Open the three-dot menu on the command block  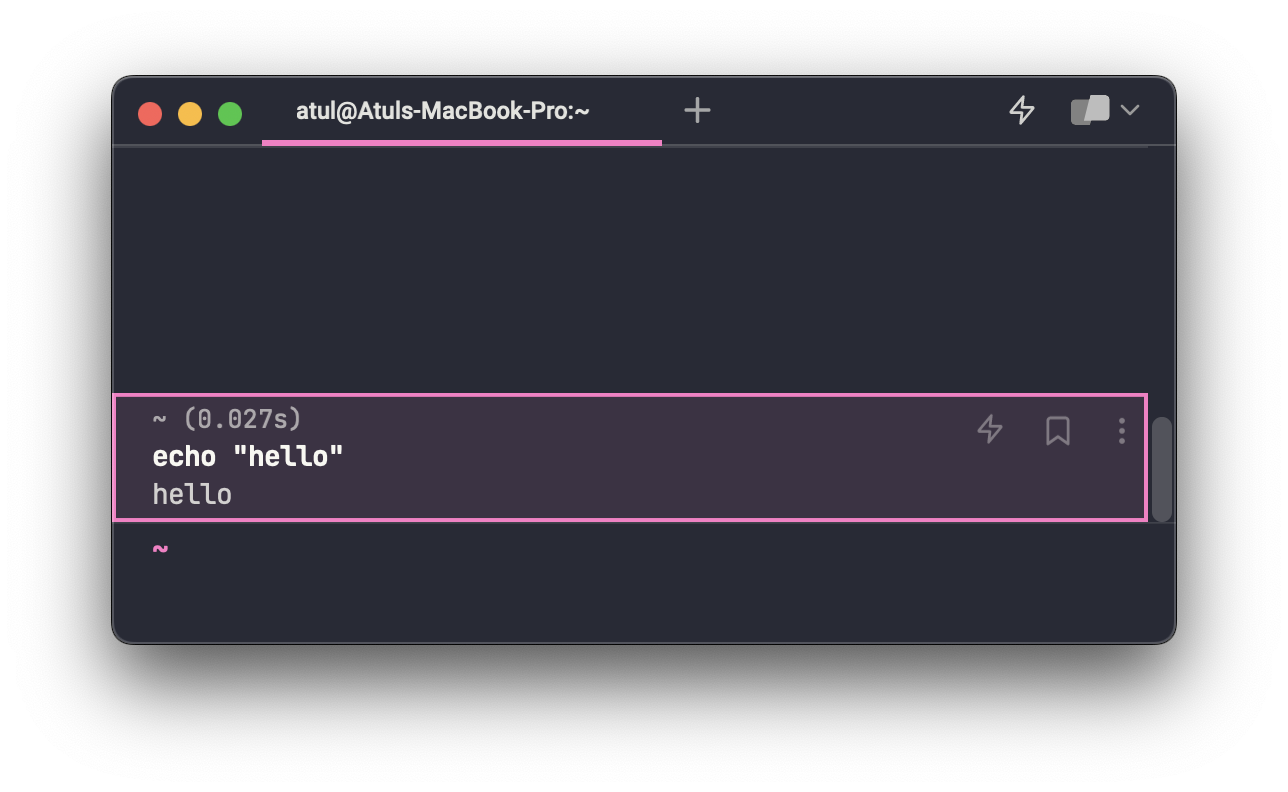pyautogui.click(x=1121, y=431)
